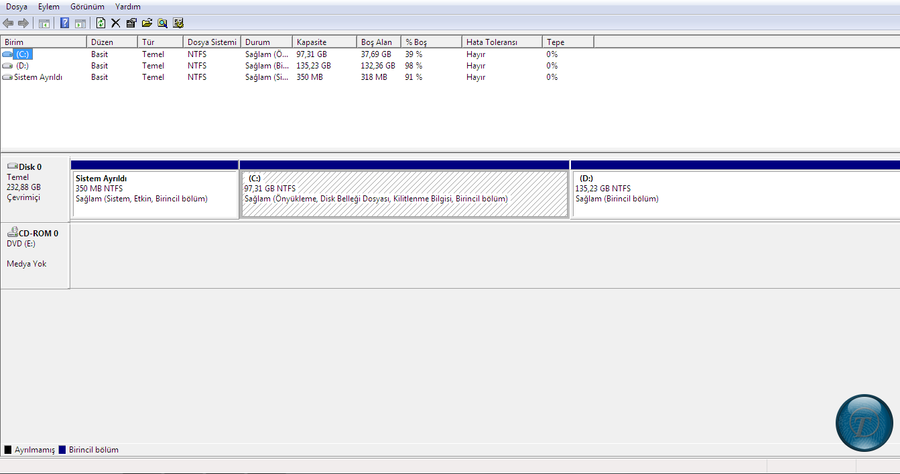Image resolution: width=900 pixels, height=474 pixels.
Task: Click the 98 % free cell
Action: [413, 65]
